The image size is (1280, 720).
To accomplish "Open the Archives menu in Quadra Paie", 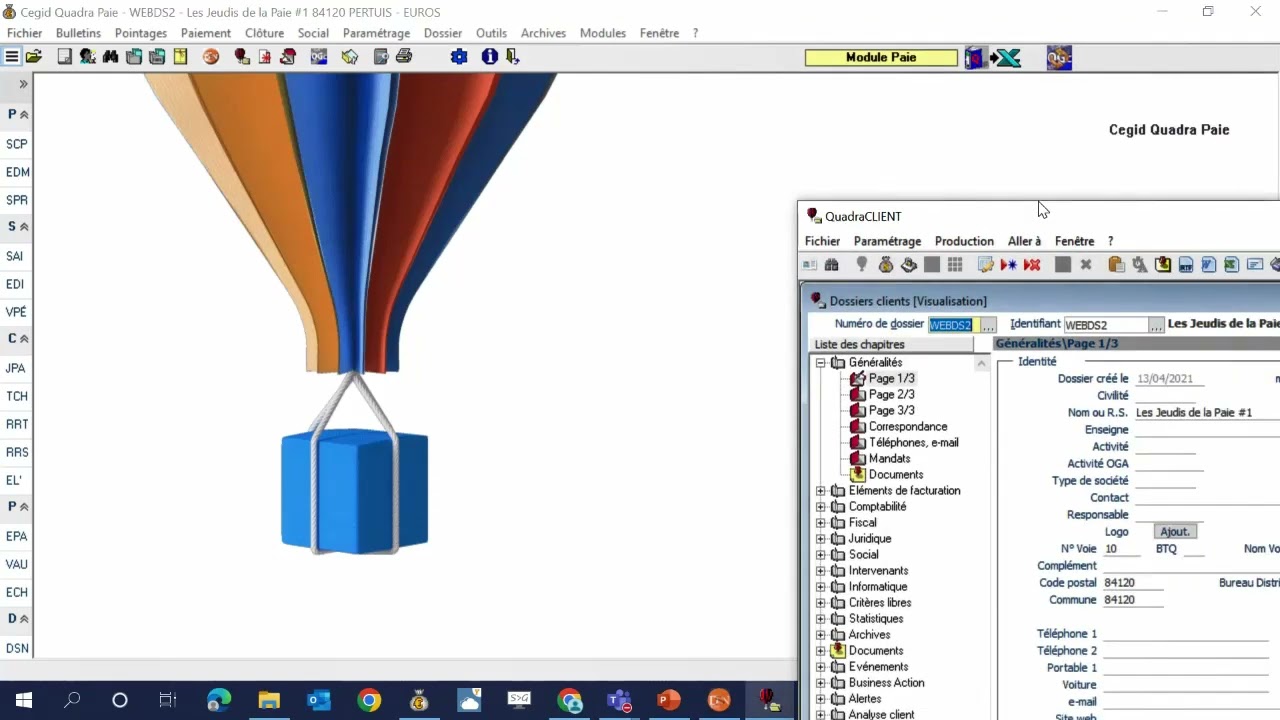I will pyautogui.click(x=543, y=33).
